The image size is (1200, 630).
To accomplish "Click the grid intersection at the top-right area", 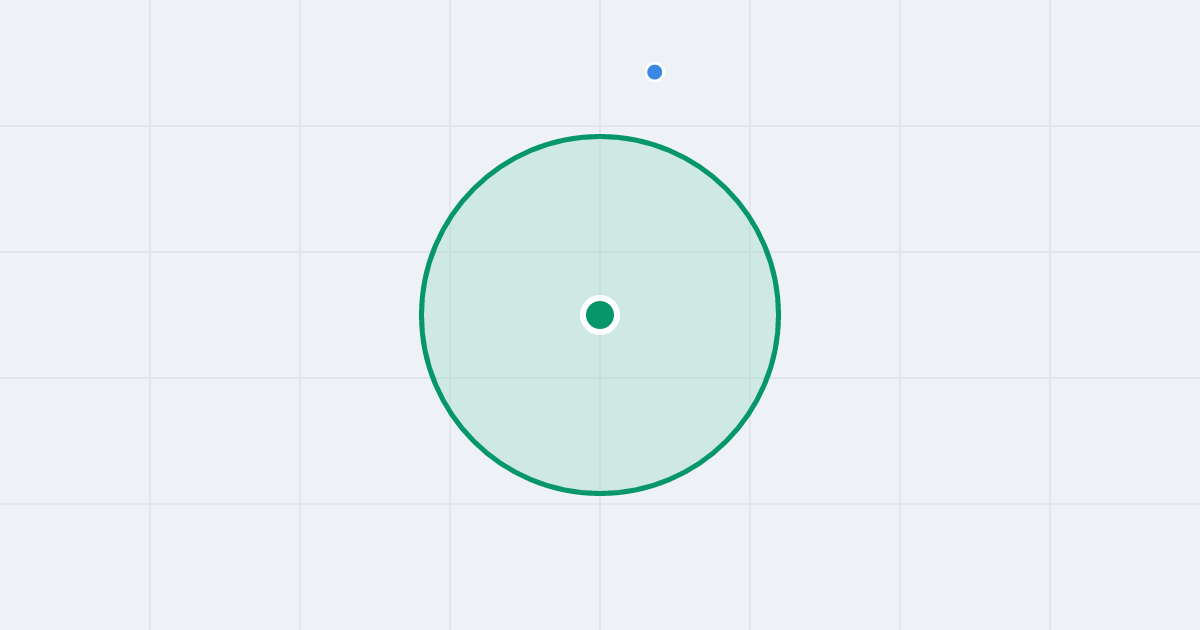I will click(x=1050, y=126).
